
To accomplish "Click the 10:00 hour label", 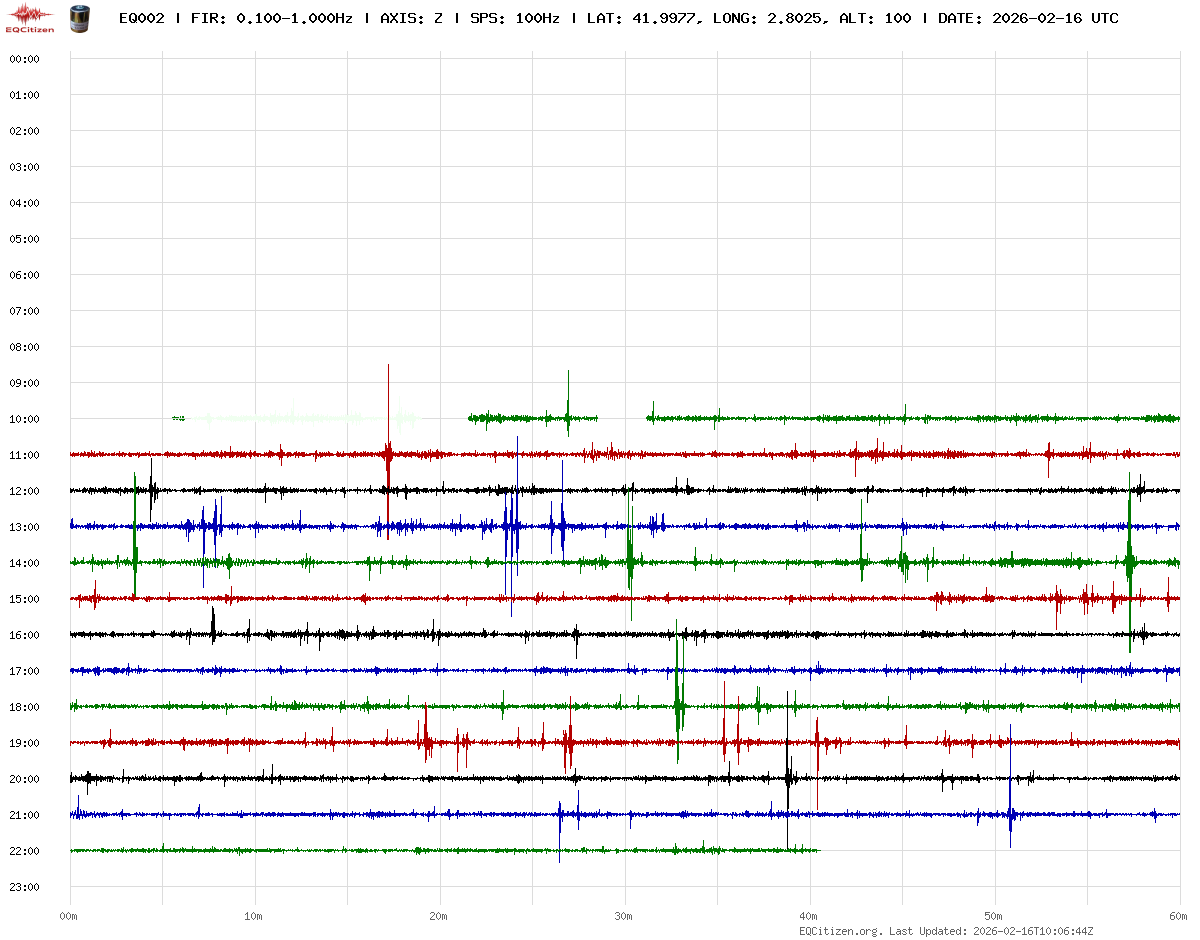I will click(24, 419).
